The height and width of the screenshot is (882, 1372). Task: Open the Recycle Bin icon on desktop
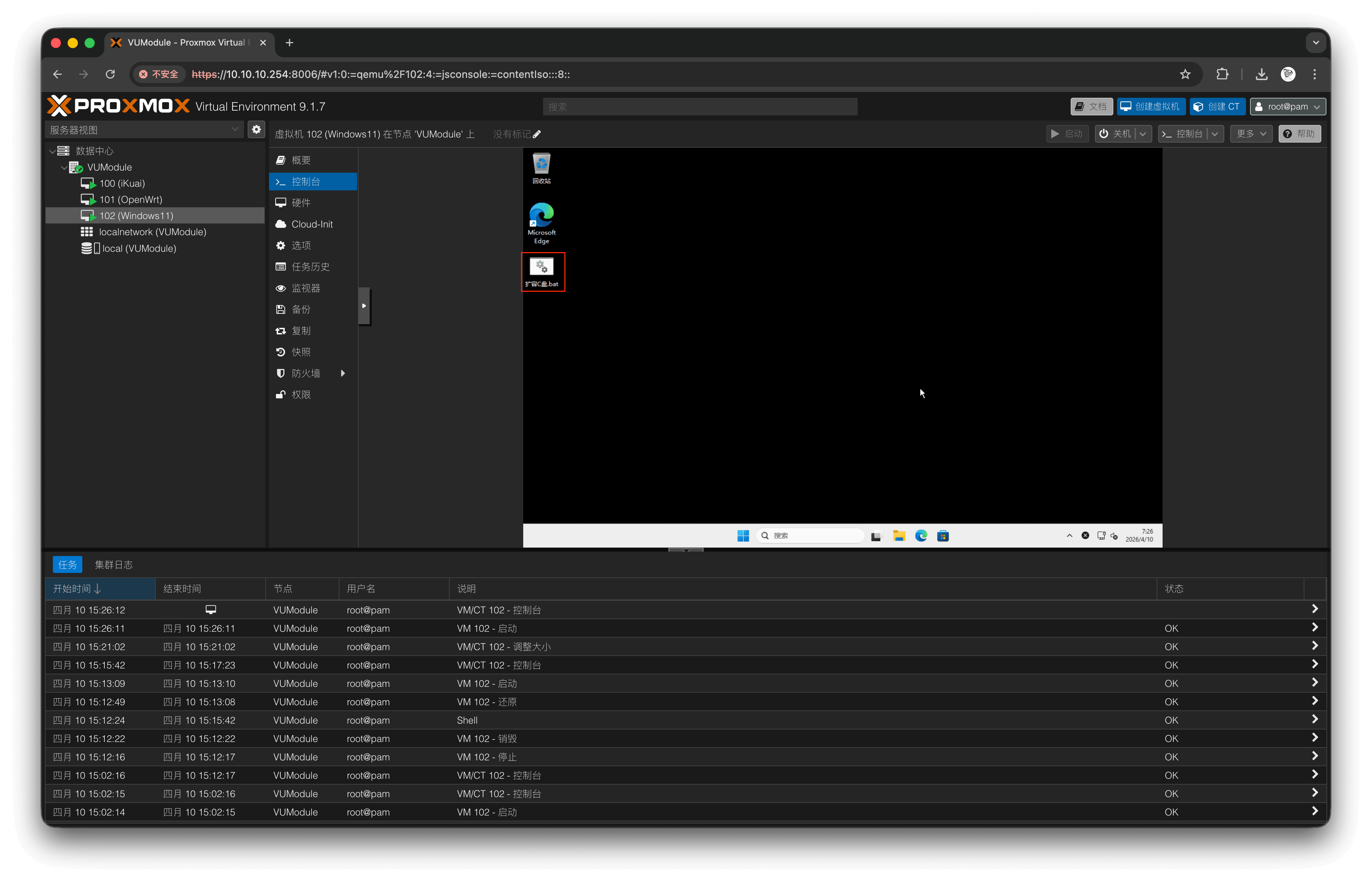[x=541, y=168]
